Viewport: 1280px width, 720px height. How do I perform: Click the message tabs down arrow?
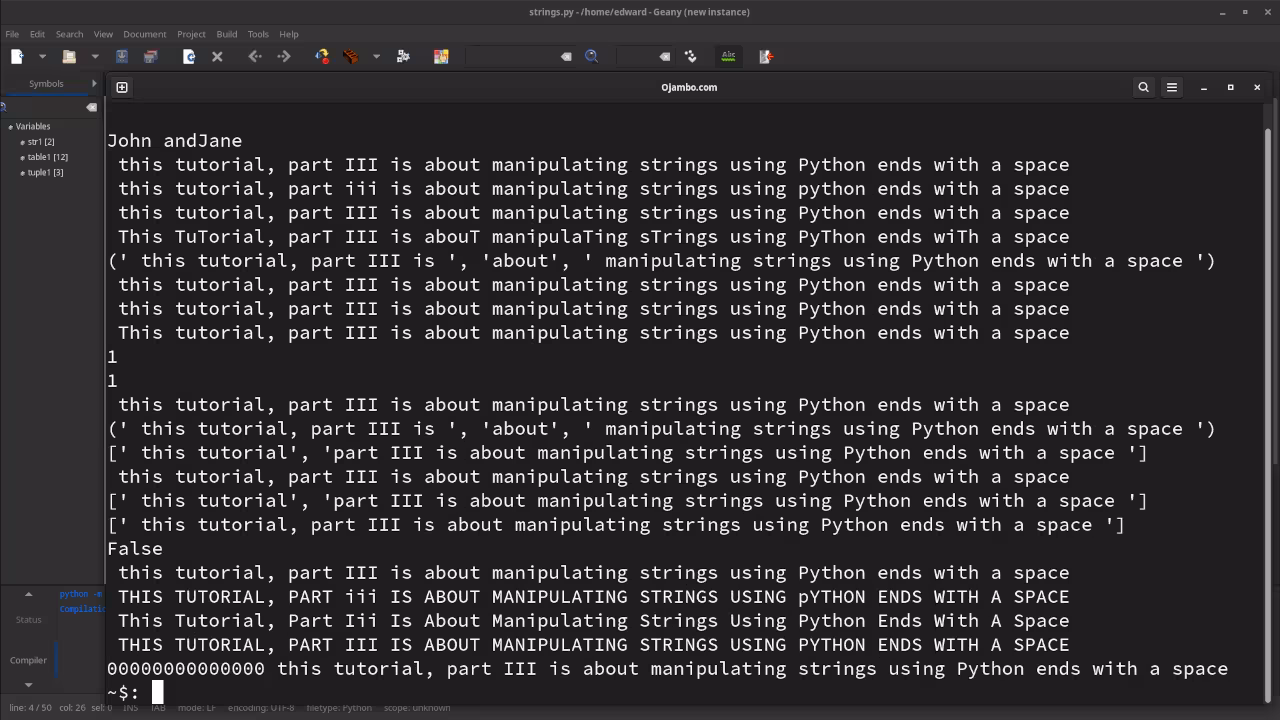click(x=28, y=685)
